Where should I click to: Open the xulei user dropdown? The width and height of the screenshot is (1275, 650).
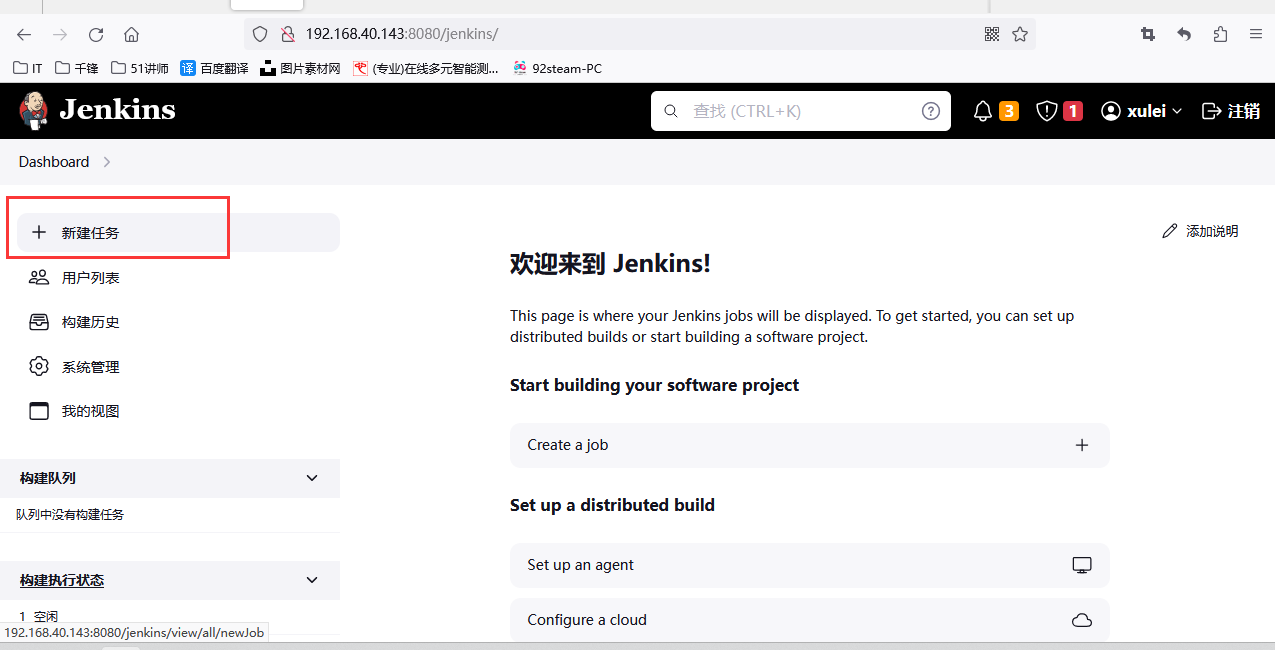point(1142,111)
